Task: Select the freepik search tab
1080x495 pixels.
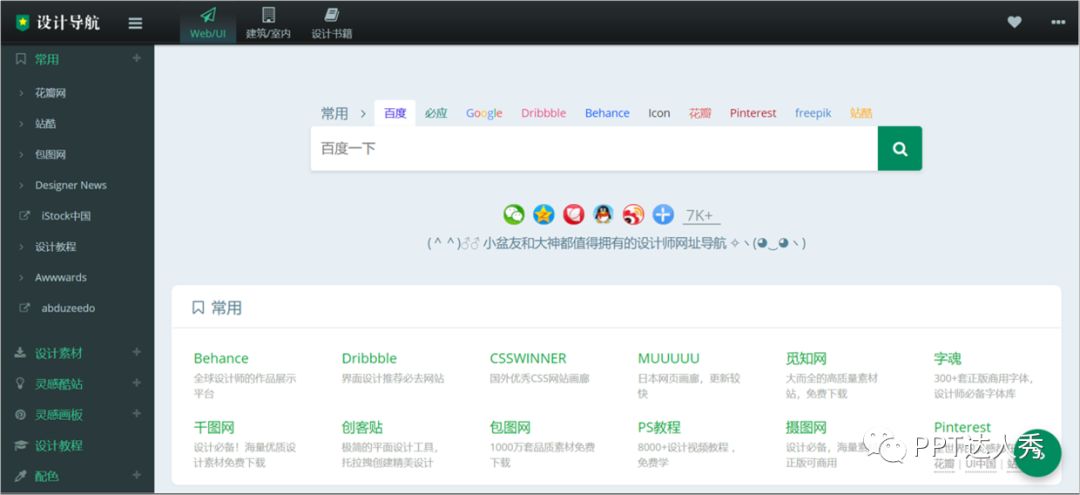Action: [813, 113]
